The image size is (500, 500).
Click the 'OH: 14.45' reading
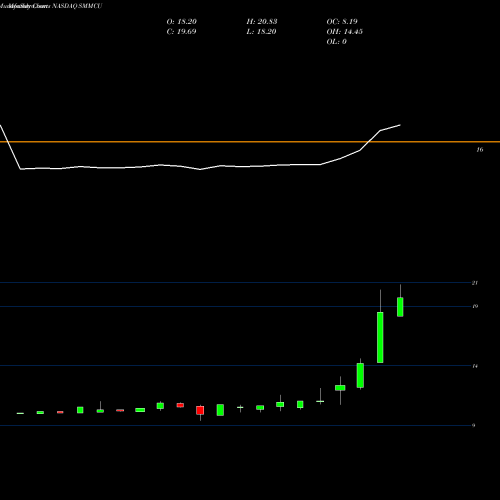(x=345, y=32)
